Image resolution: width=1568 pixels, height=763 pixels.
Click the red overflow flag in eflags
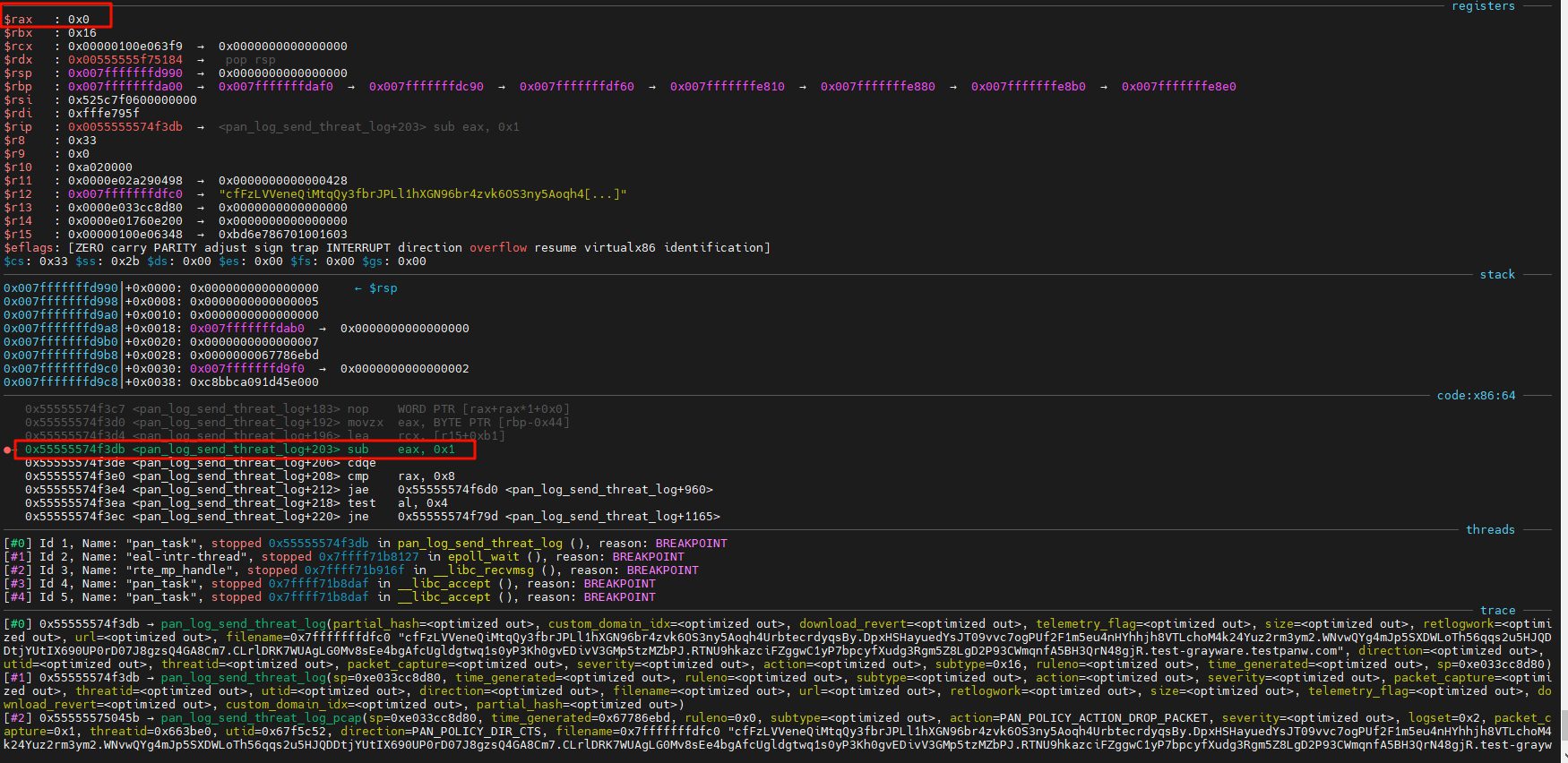pos(498,247)
